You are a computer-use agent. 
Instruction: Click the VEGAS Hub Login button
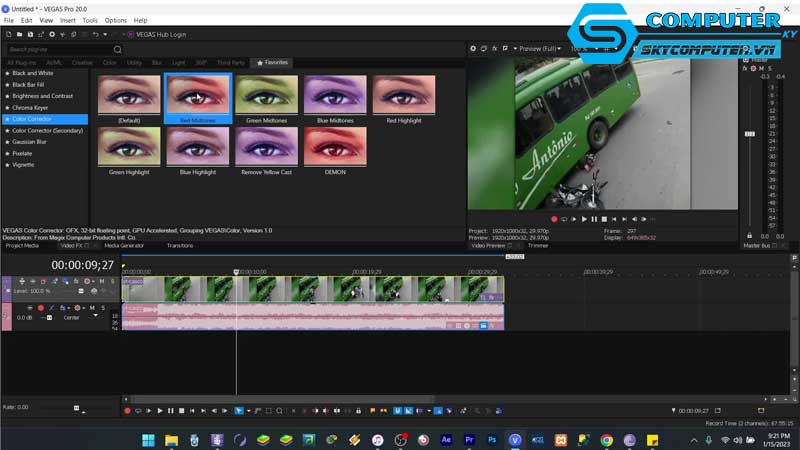[x=158, y=34]
